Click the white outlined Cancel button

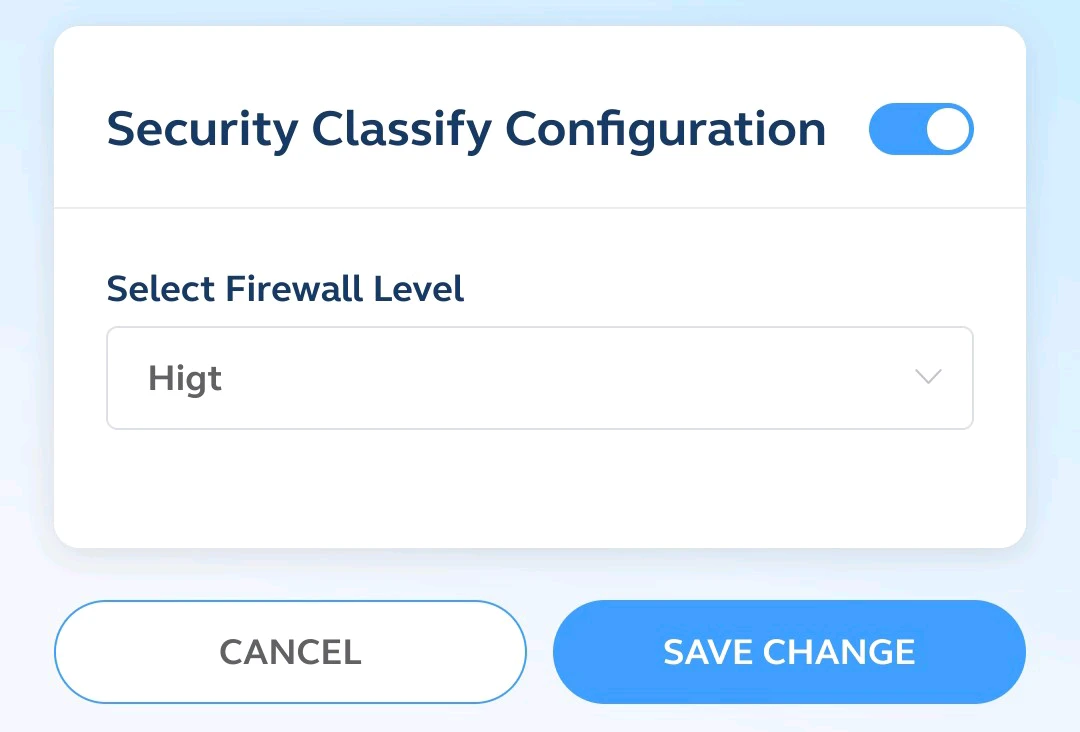[290, 652]
